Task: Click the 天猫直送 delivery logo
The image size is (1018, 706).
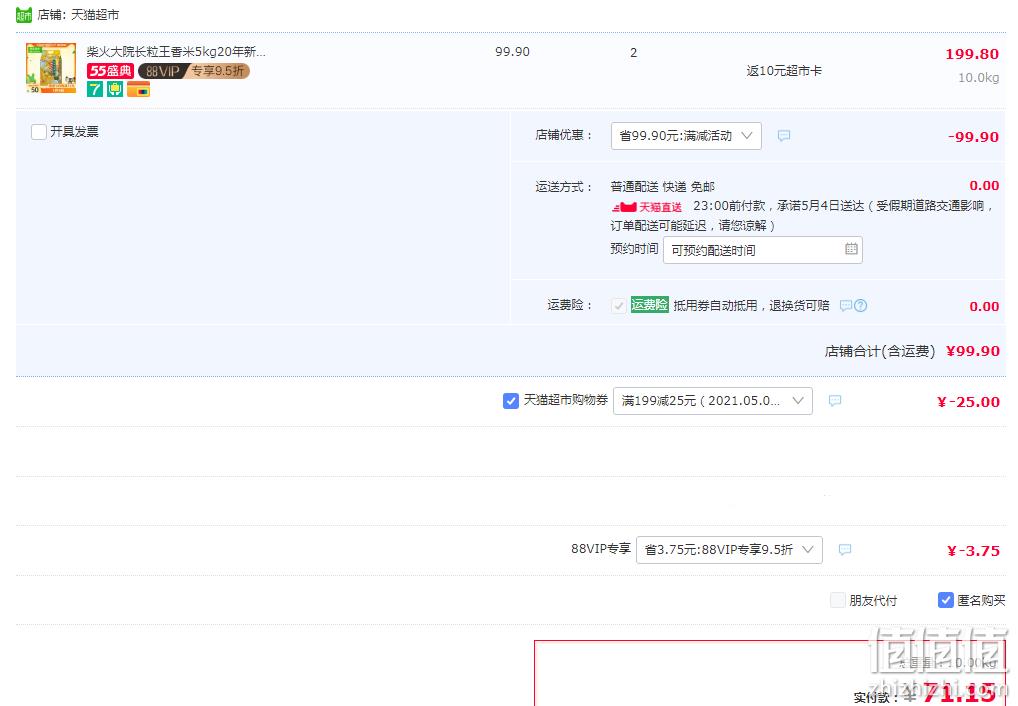Action: coord(647,207)
